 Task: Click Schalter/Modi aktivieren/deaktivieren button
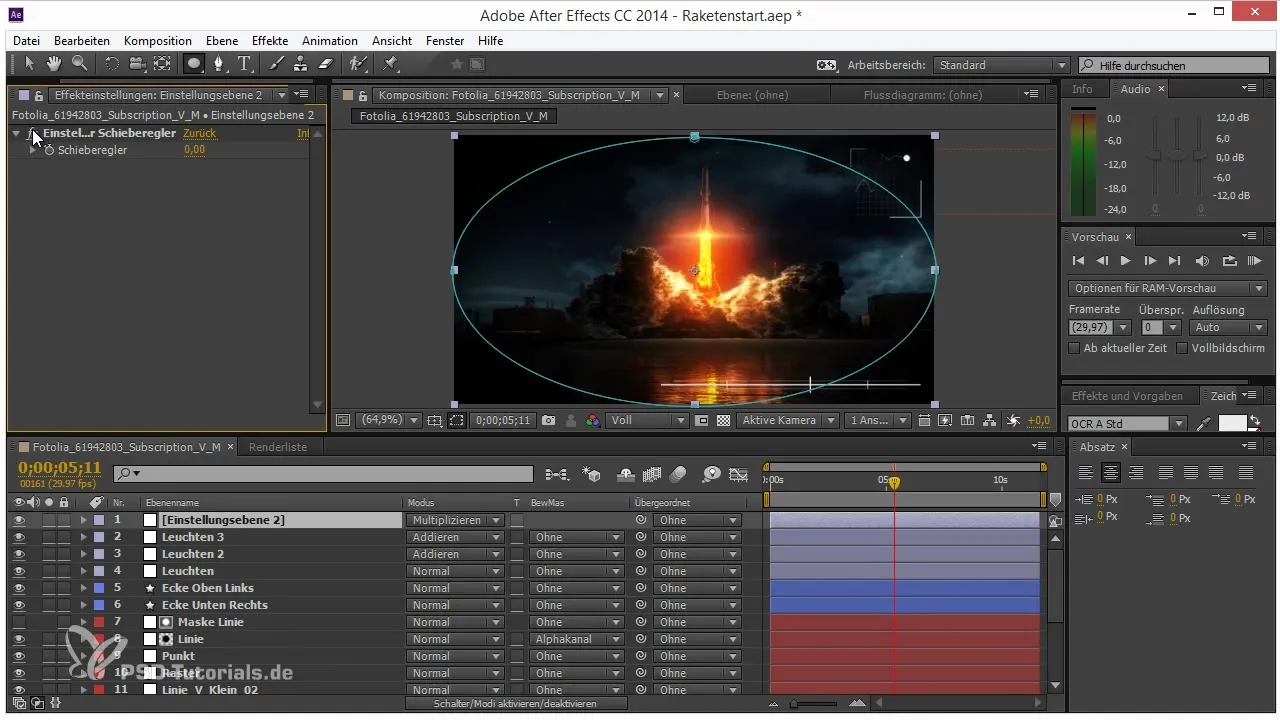point(516,704)
